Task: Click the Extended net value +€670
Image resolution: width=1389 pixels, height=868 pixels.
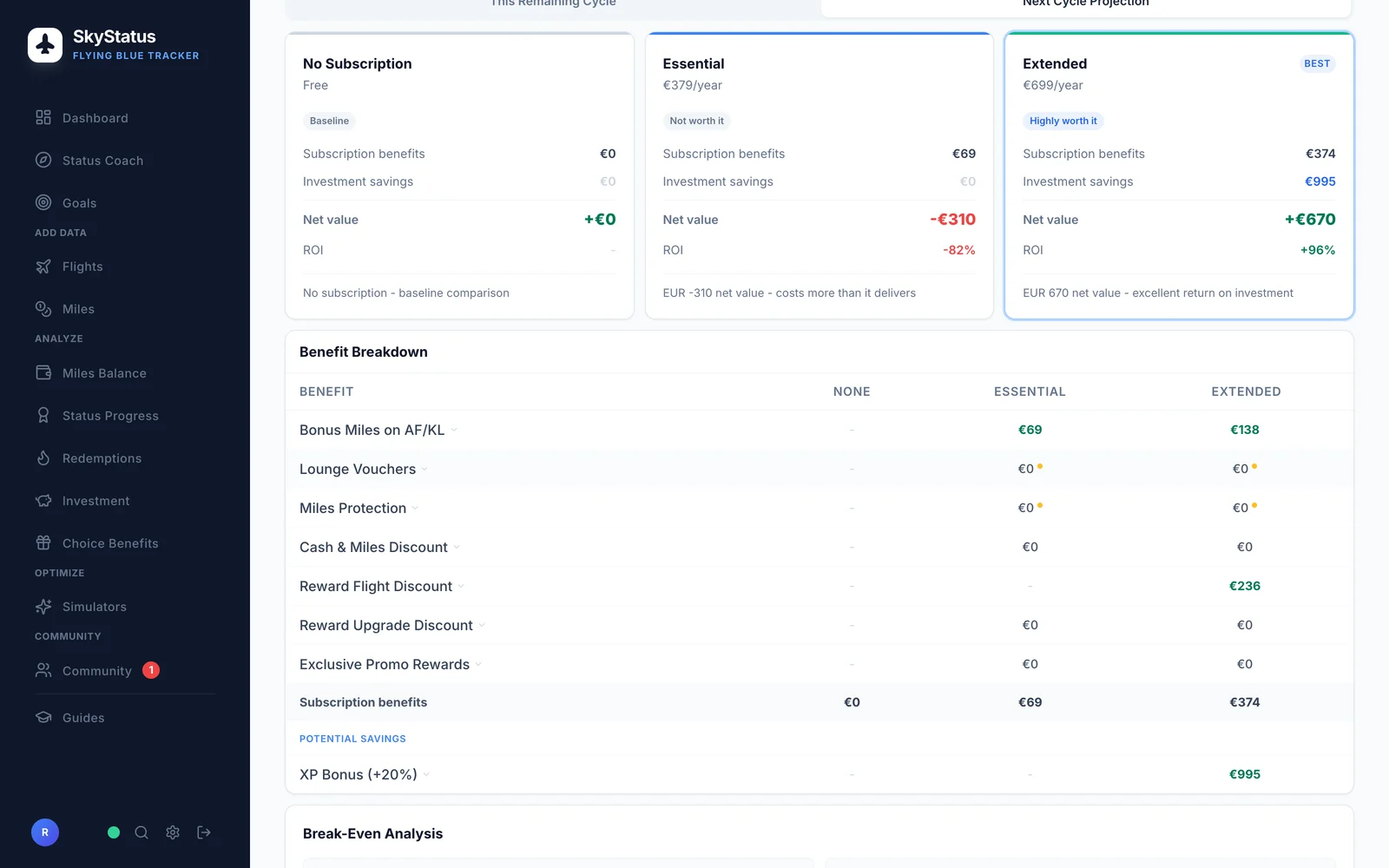Action: pos(1310,220)
